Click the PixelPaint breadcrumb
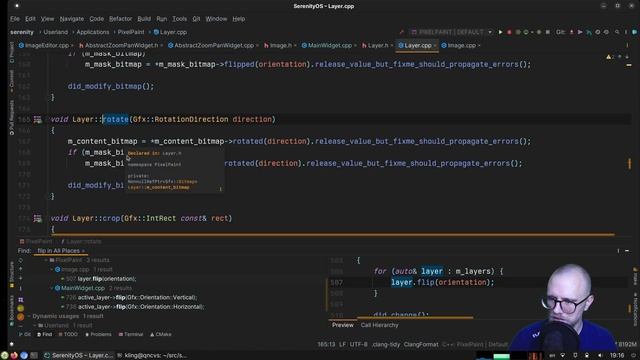Screen dimensions: 640x360 pyautogui.click(x=131, y=32)
